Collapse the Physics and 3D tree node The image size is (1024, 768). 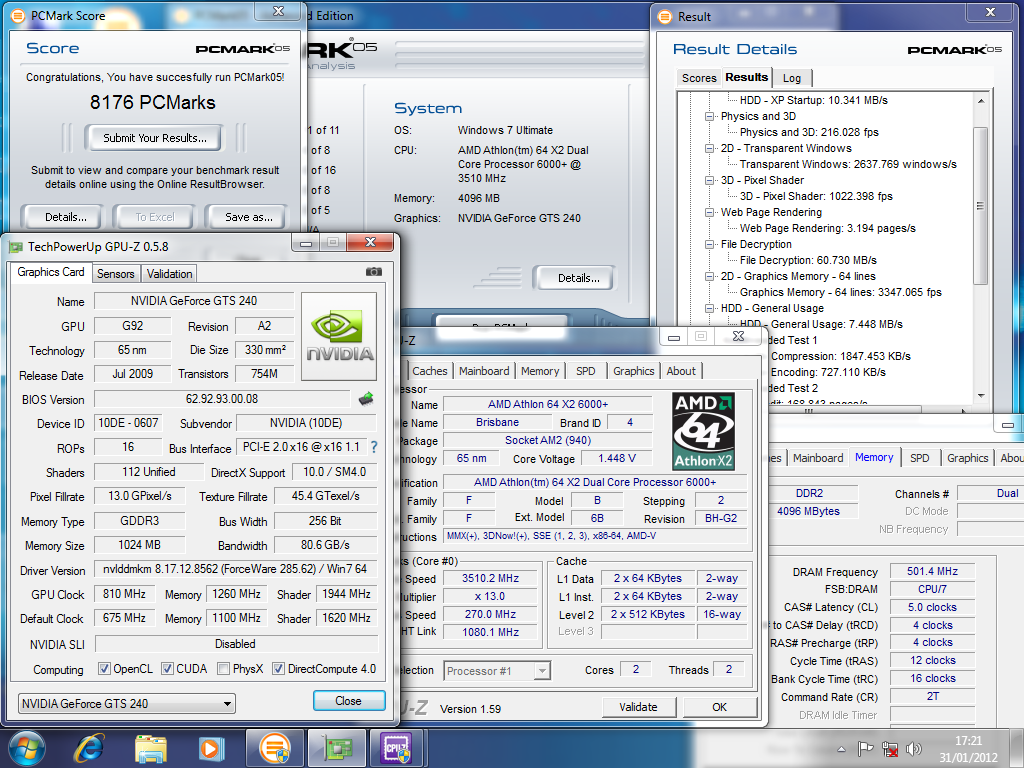pyautogui.click(x=709, y=116)
